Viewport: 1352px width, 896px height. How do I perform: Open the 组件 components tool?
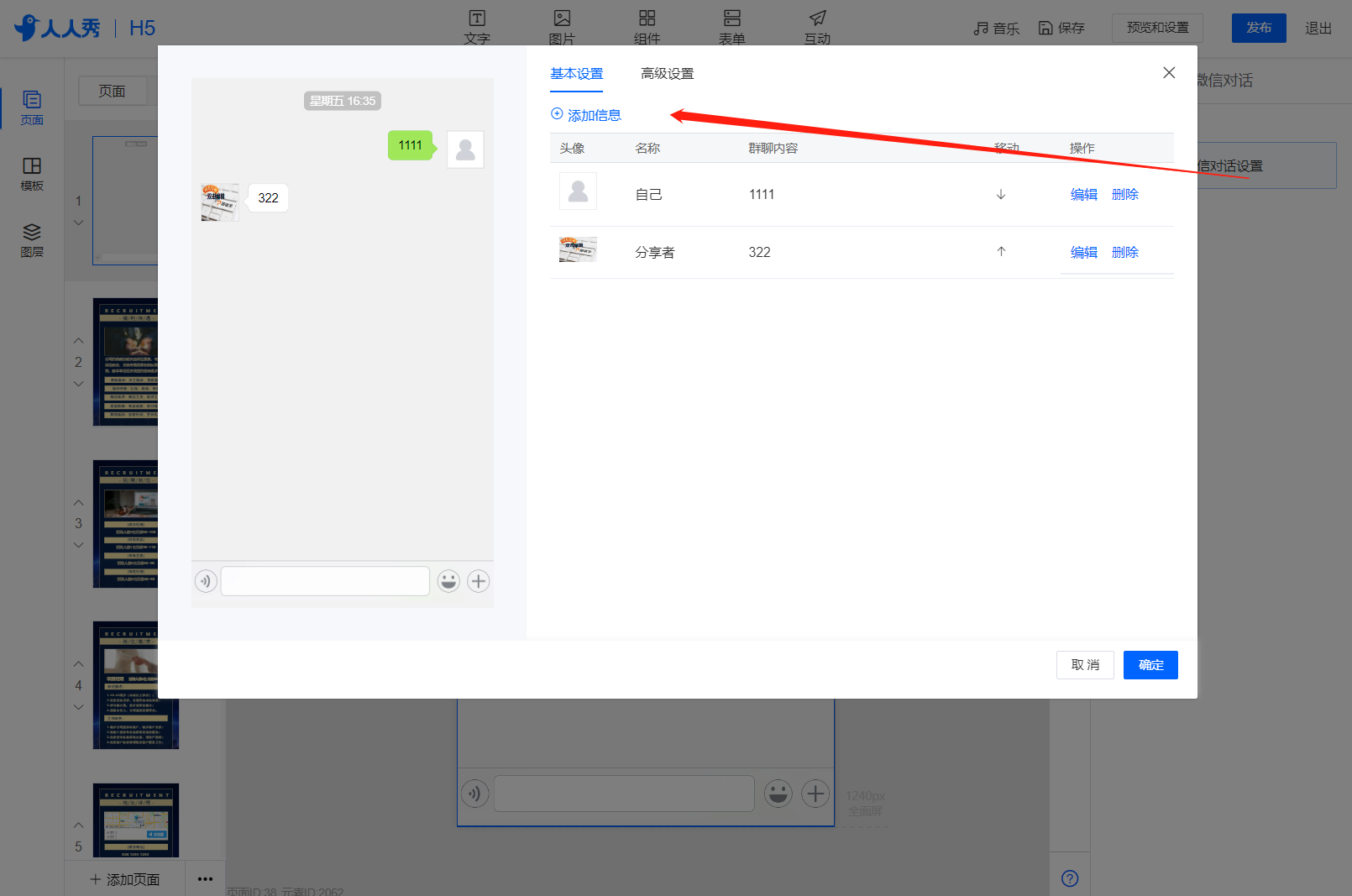[x=647, y=27]
